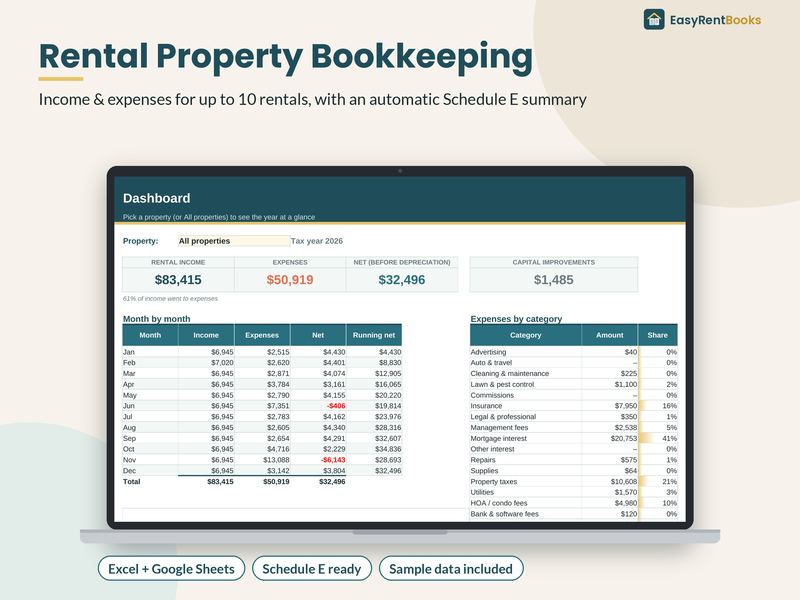Click the Rental Income value $83,415
This screenshot has height=600, width=800.
click(x=178, y=280)
